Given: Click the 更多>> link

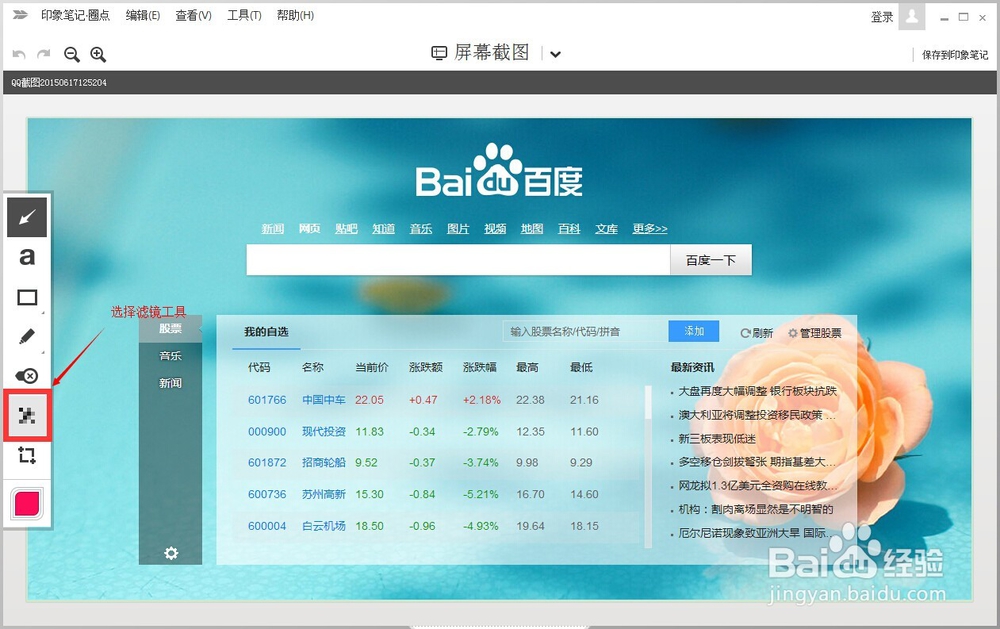Looking at the screenshot, I should pyautogui.click(x=650, y=228).
